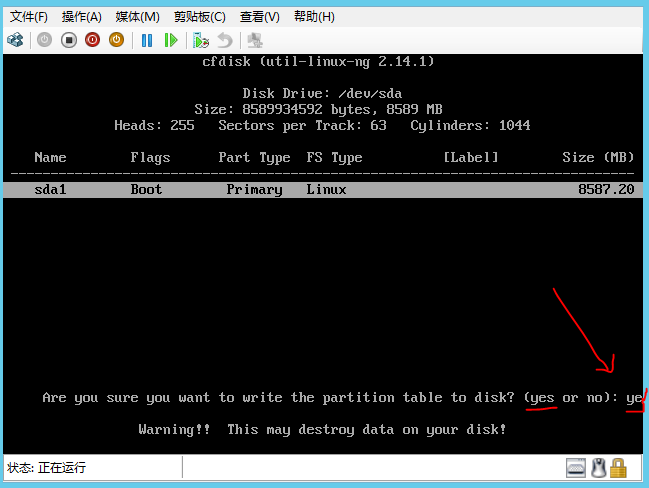
Task: Send Ctrl+Alt+Del with toolbar icon
Action: coord(15,40)
